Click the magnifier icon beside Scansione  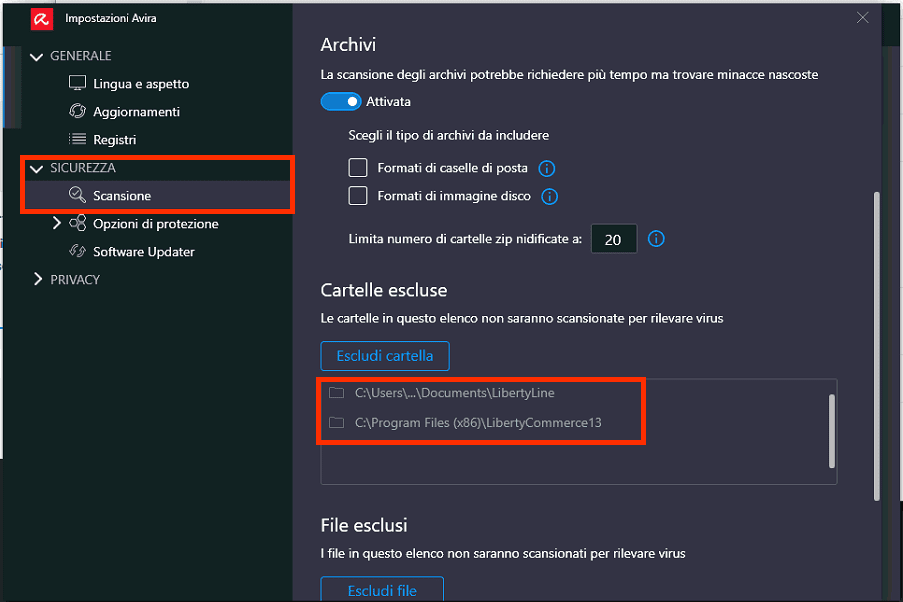[x=77, y=195]
